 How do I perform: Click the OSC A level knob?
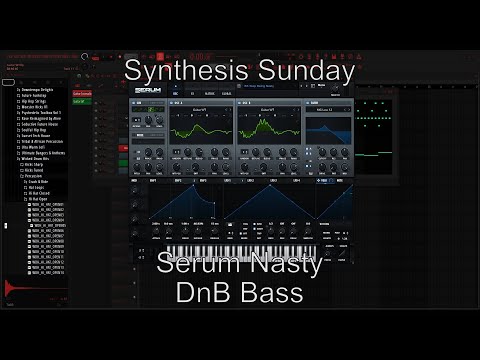tap(226, 167)
